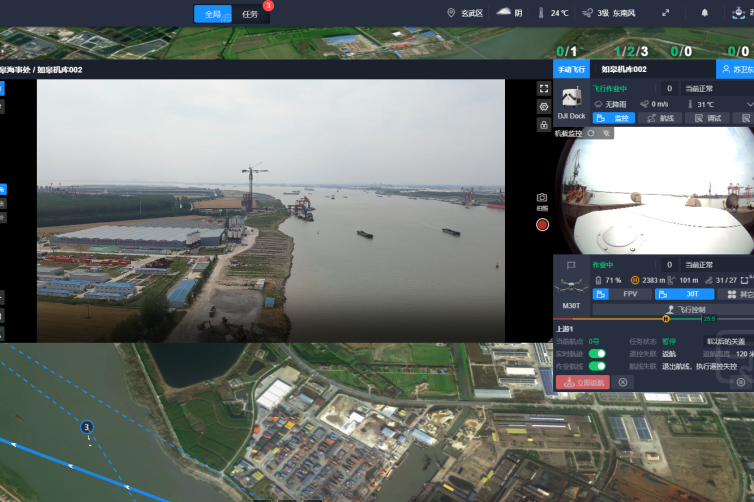754x502 pixels.
Task: Select the 30T camera view
Action: click(684, 294)
